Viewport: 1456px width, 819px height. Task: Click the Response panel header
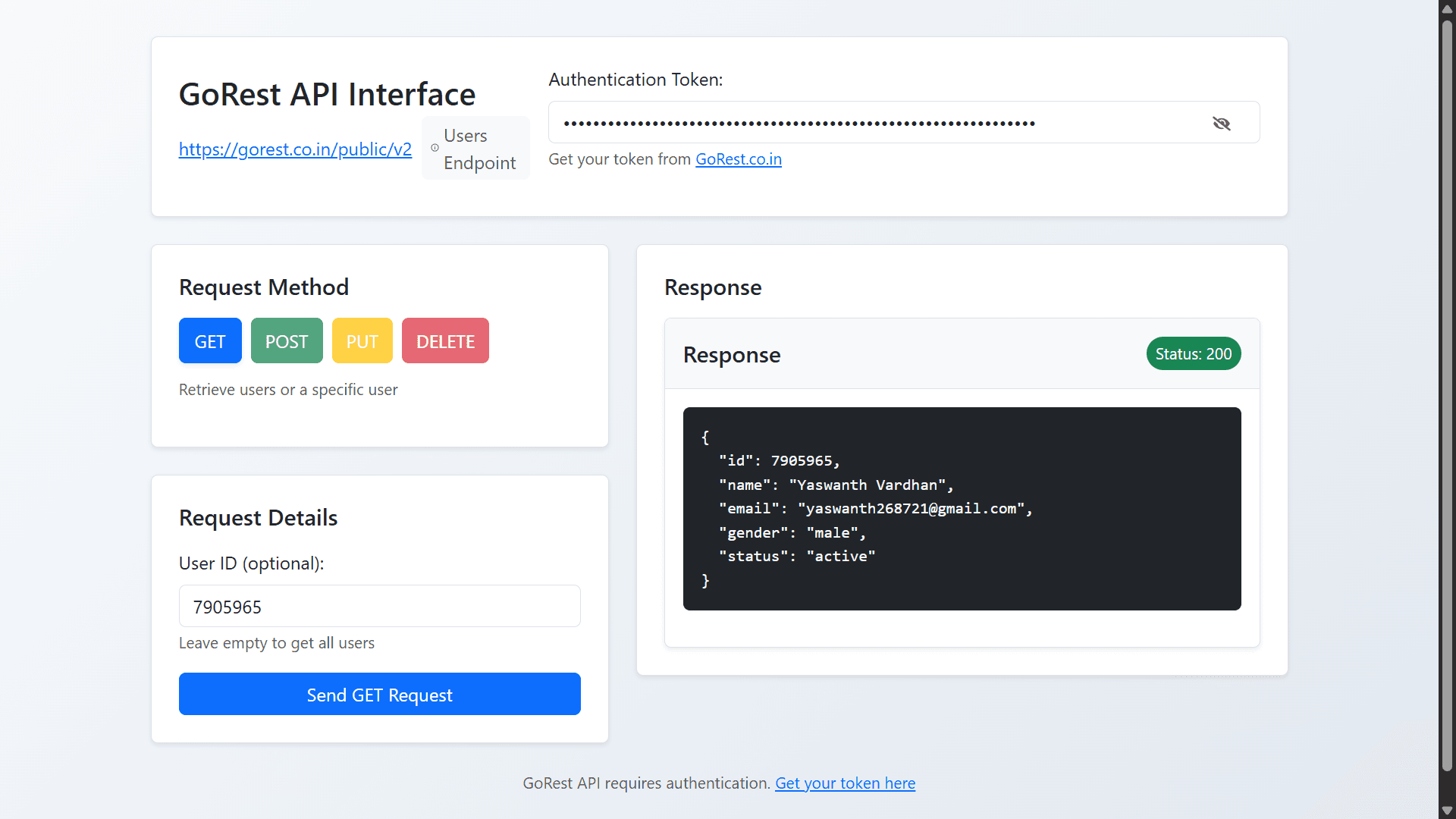tap(731, 354)
